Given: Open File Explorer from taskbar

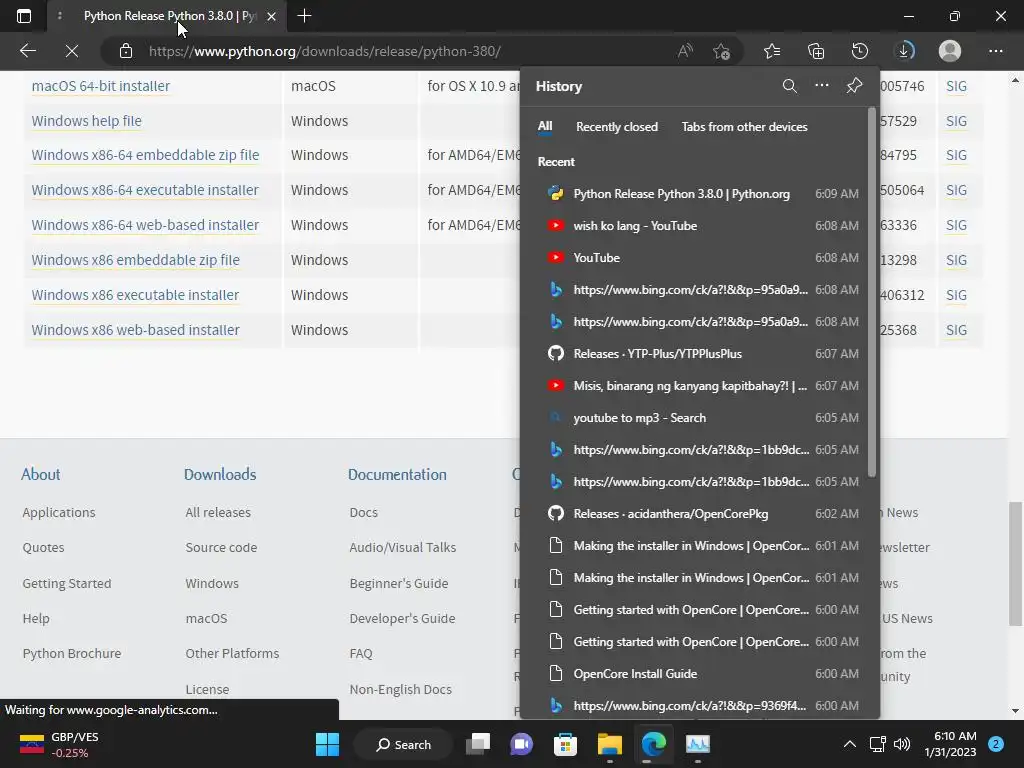Looking at the screenshot, I should tap(609, 744).
